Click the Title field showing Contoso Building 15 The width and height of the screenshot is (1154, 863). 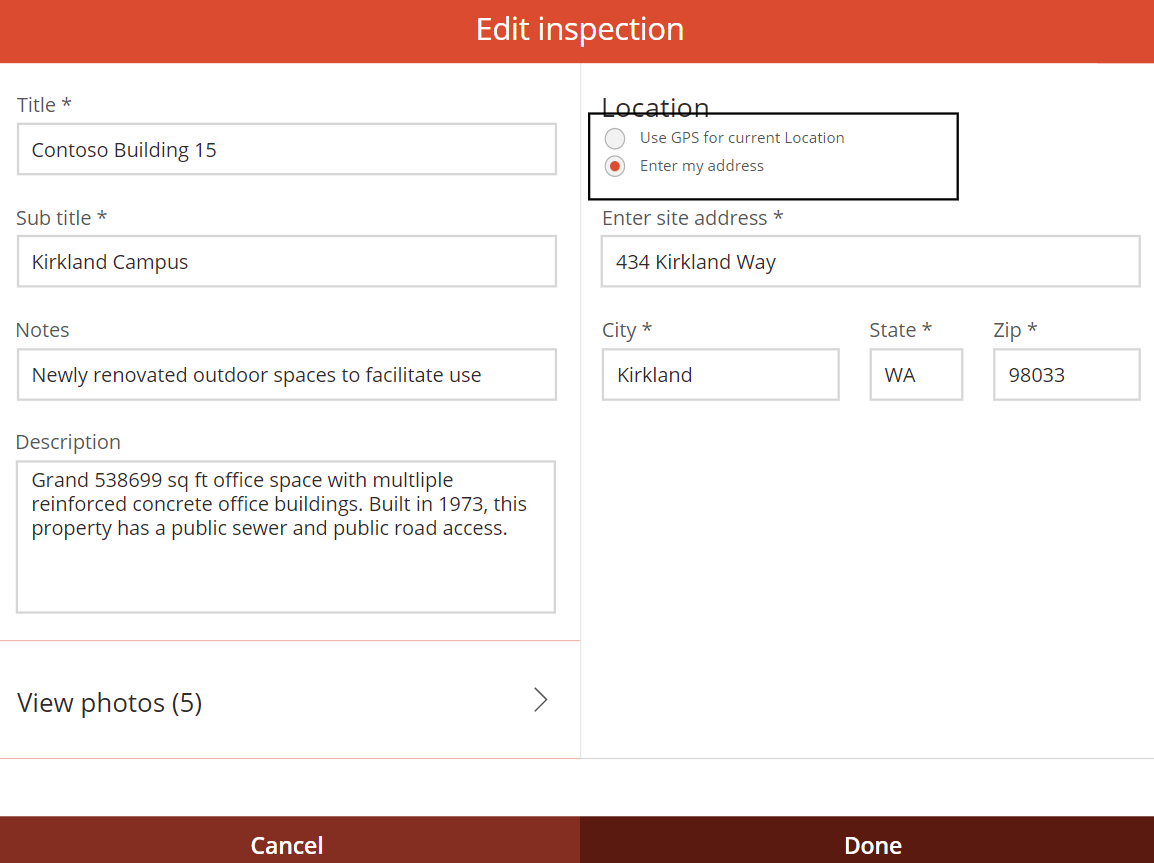(287, 149)
